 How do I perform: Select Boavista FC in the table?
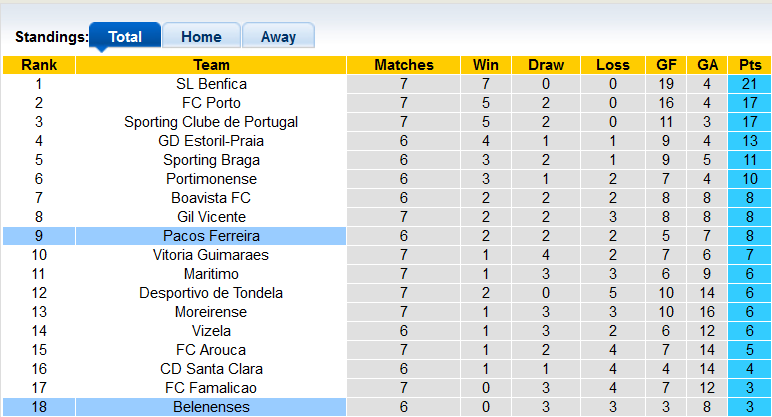point(211,198)
